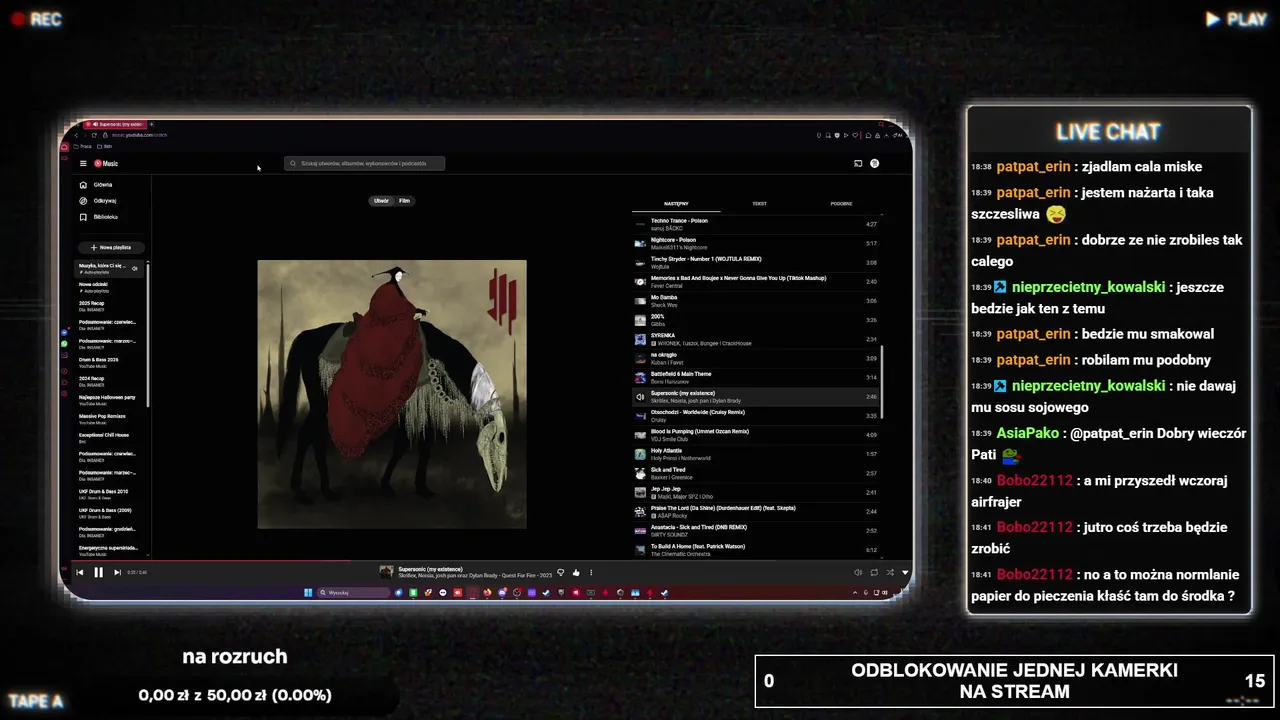Open a new browser tab
Screen dimensions: 1280x720
[x=151, y=124]
